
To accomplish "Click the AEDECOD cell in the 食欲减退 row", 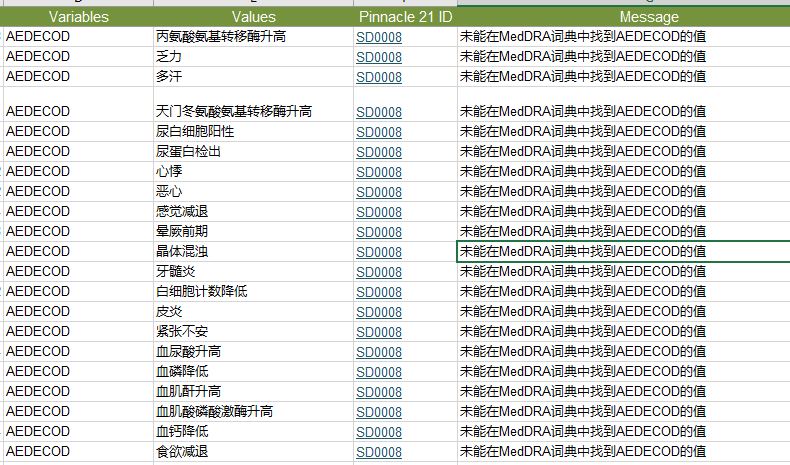I will pyautogui.click(x=78, y=451).
